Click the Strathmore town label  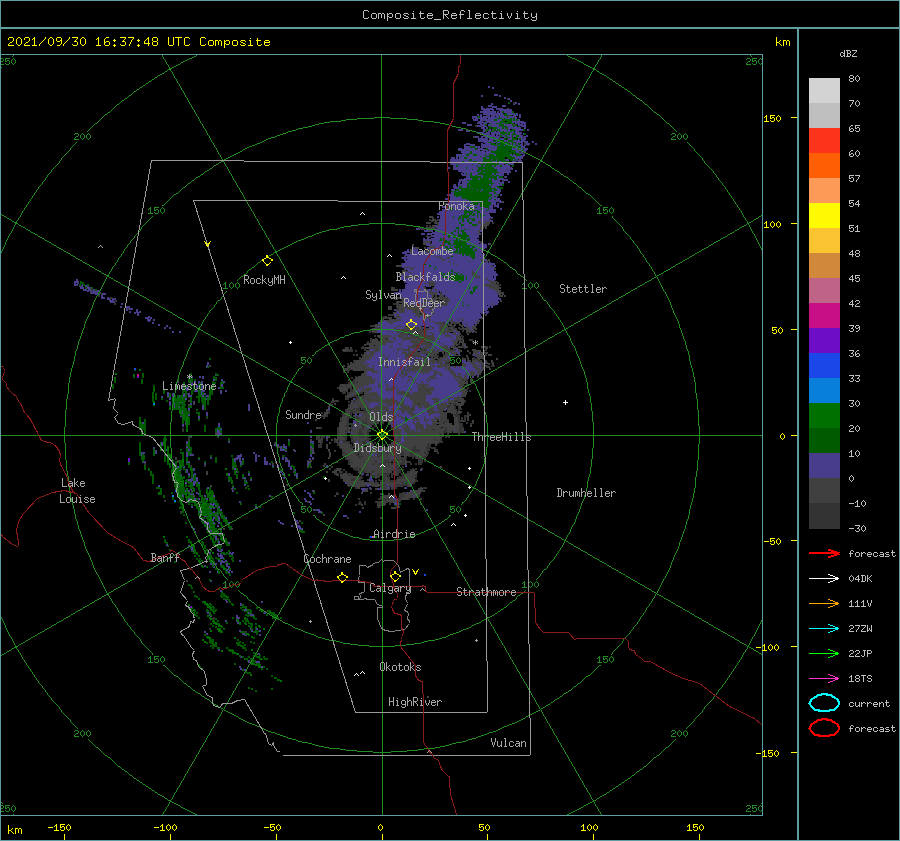486,592
